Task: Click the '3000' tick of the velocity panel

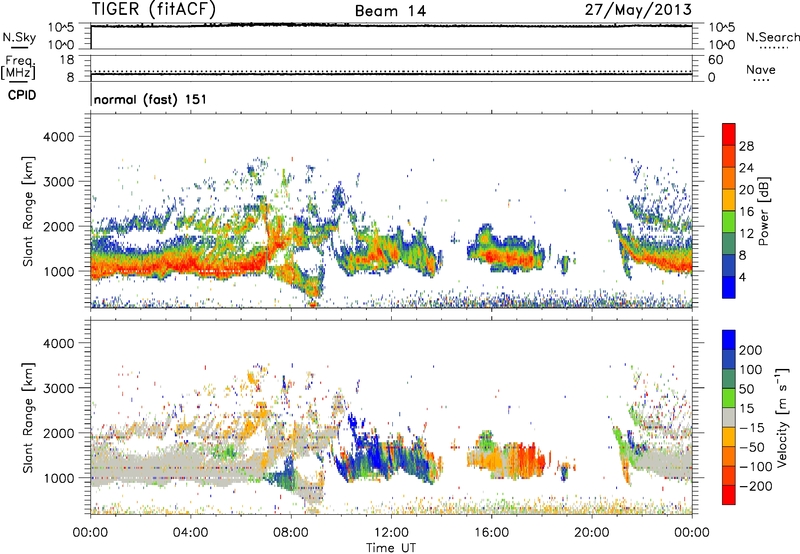Action: (59, 388)
